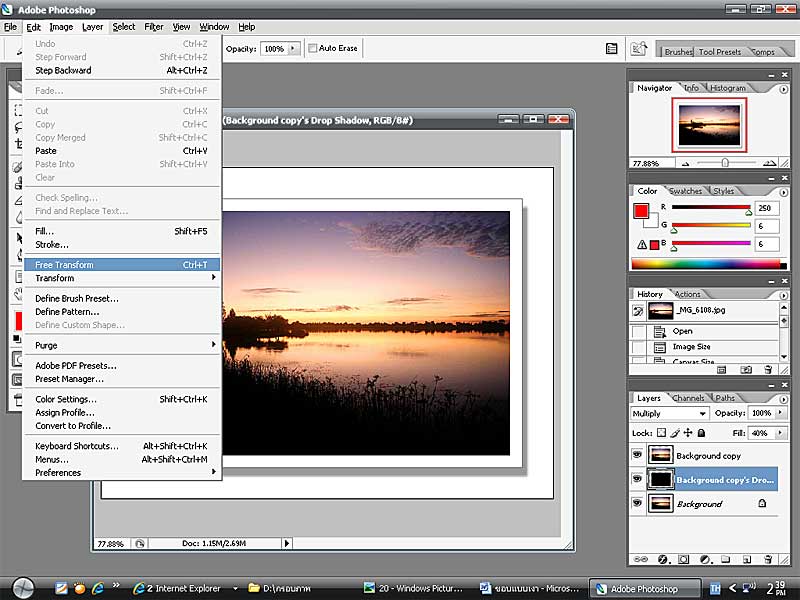This screenshot has width=800, height=600.
Task: Create new document from current history state
Action: [x=721, y=370]
